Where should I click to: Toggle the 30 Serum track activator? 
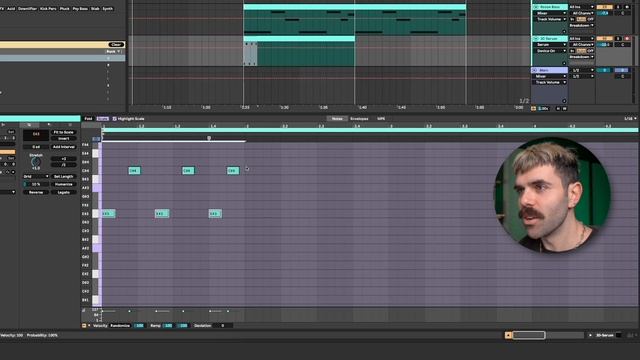click(x=604, y=38)
